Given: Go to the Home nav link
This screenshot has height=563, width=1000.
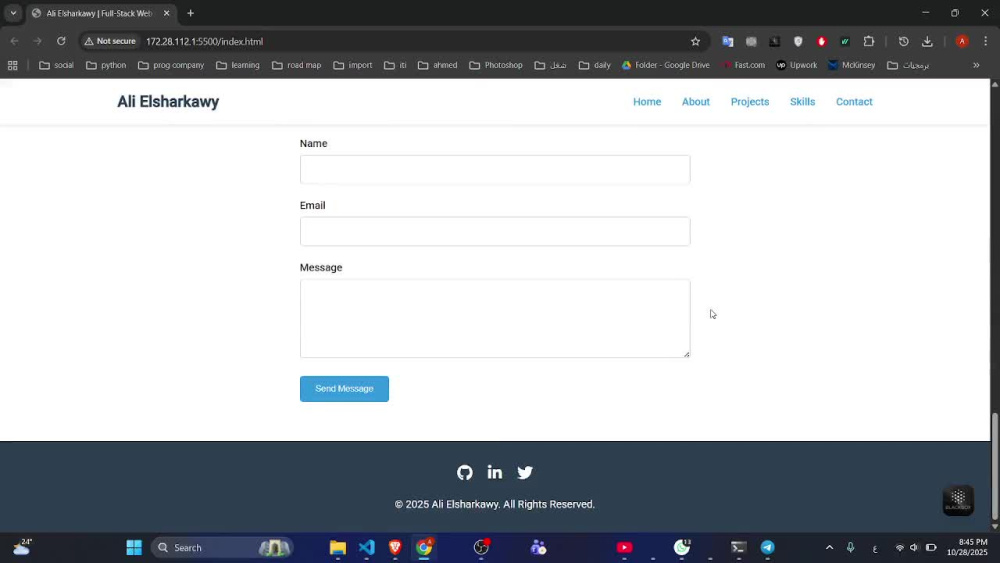Looking at the screenshot, I should point(647,102).
